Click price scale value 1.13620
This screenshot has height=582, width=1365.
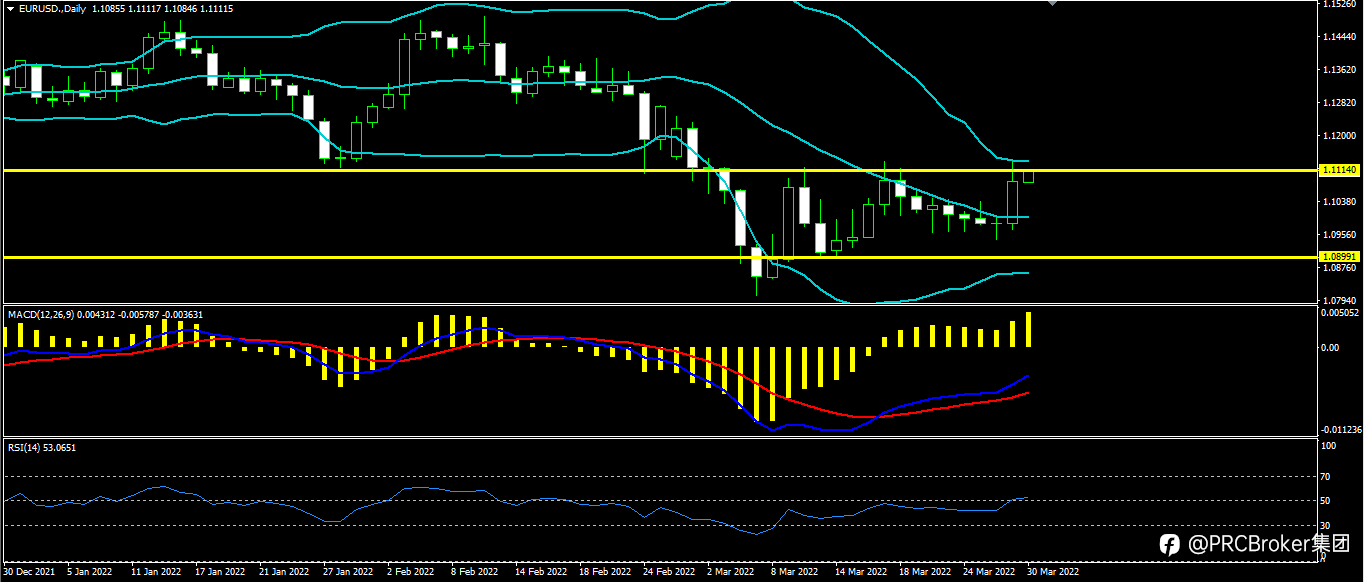point(1339,70)
